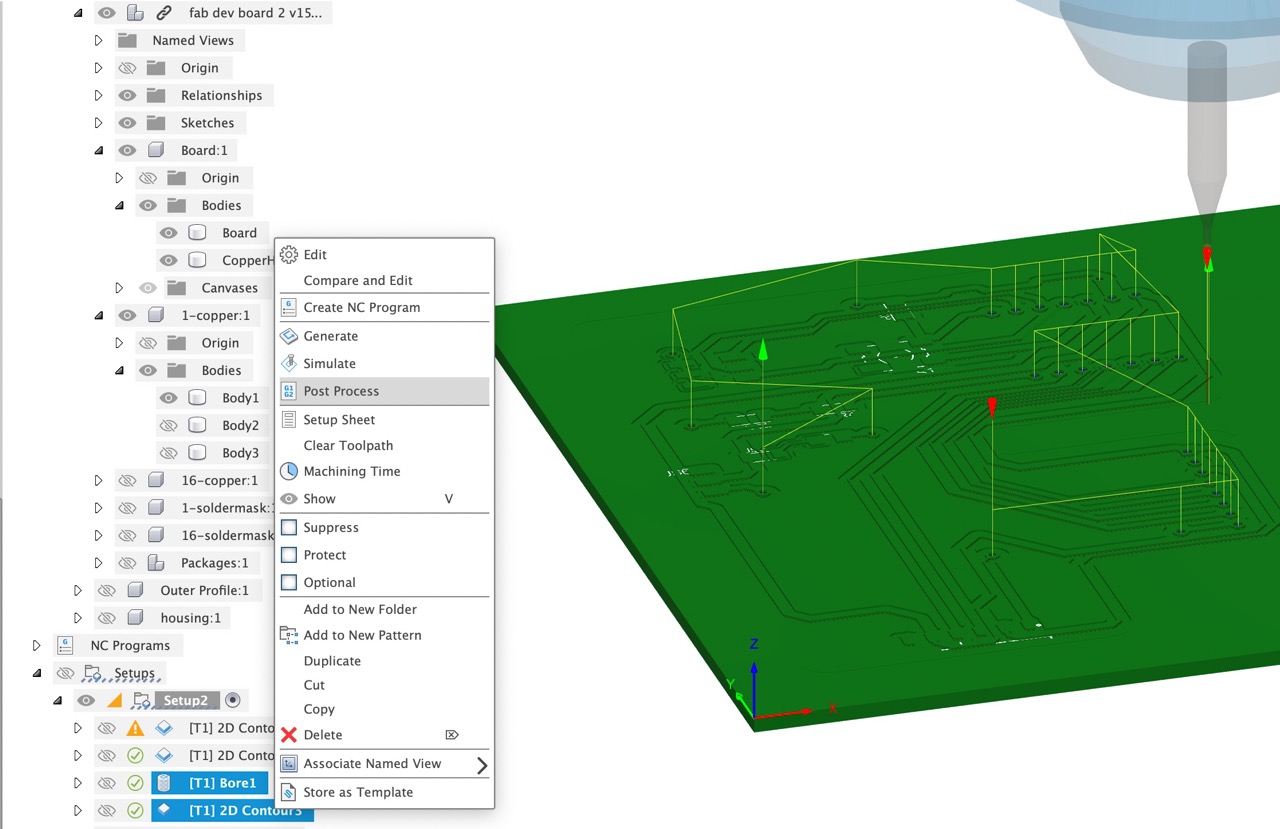
Task: Toggle the Optional checkbox
Action: [x=289, y=582]
